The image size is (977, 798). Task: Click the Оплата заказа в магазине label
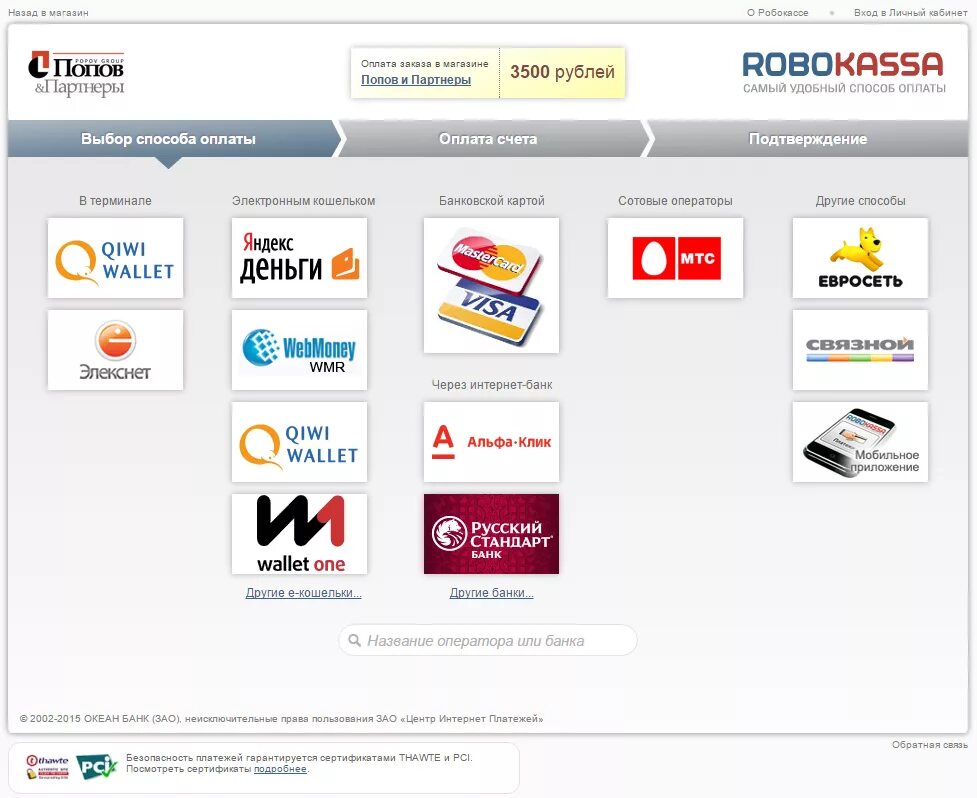[x=425, y=64]
